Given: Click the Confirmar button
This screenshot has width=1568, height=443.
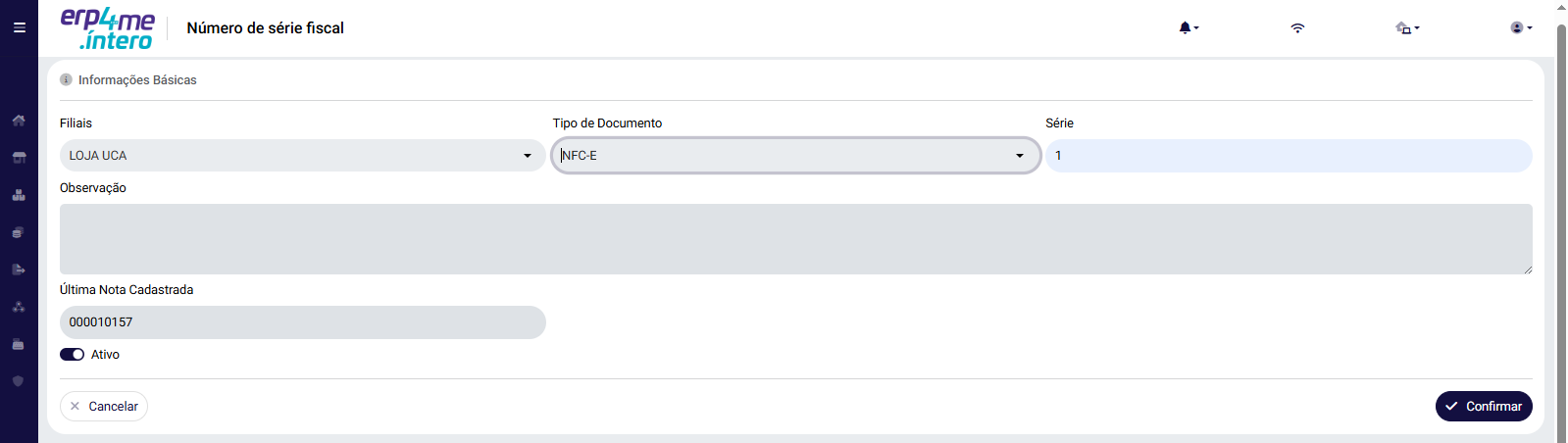Looking at the screenshot, I should pos(1484,406).
